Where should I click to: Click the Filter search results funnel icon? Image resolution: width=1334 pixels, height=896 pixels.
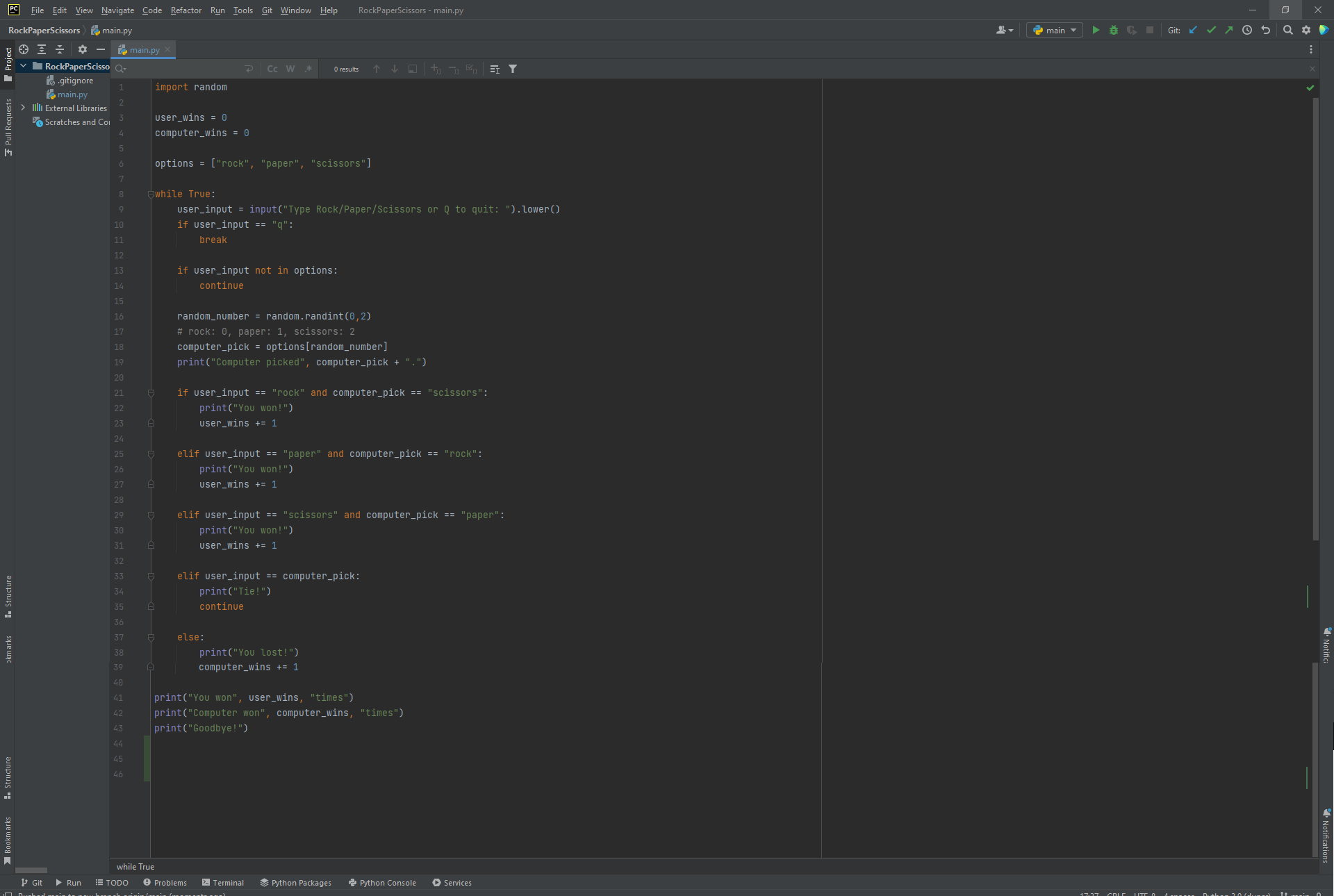[513, 69]
